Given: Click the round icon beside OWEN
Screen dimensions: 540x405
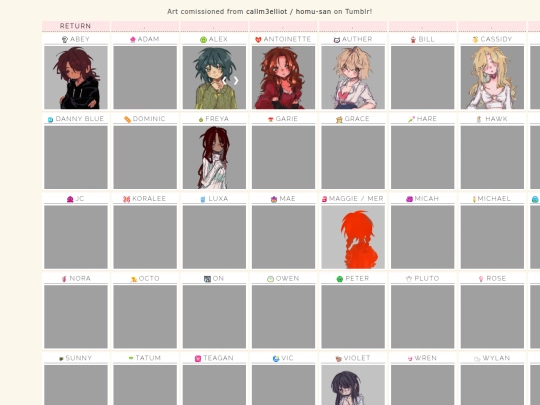Looking at the screenshot, I should point(270,279).
